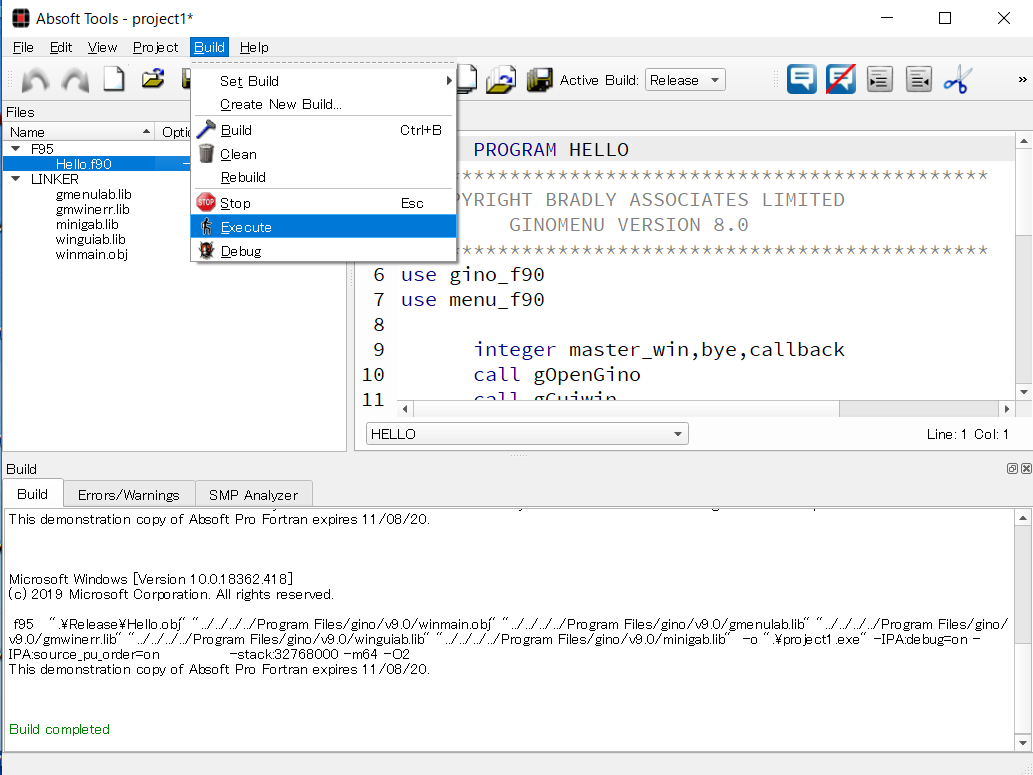Screen dimensions: 1033x775
Task: Float the Build panel with the undock icon
Action: (1012, 469)
